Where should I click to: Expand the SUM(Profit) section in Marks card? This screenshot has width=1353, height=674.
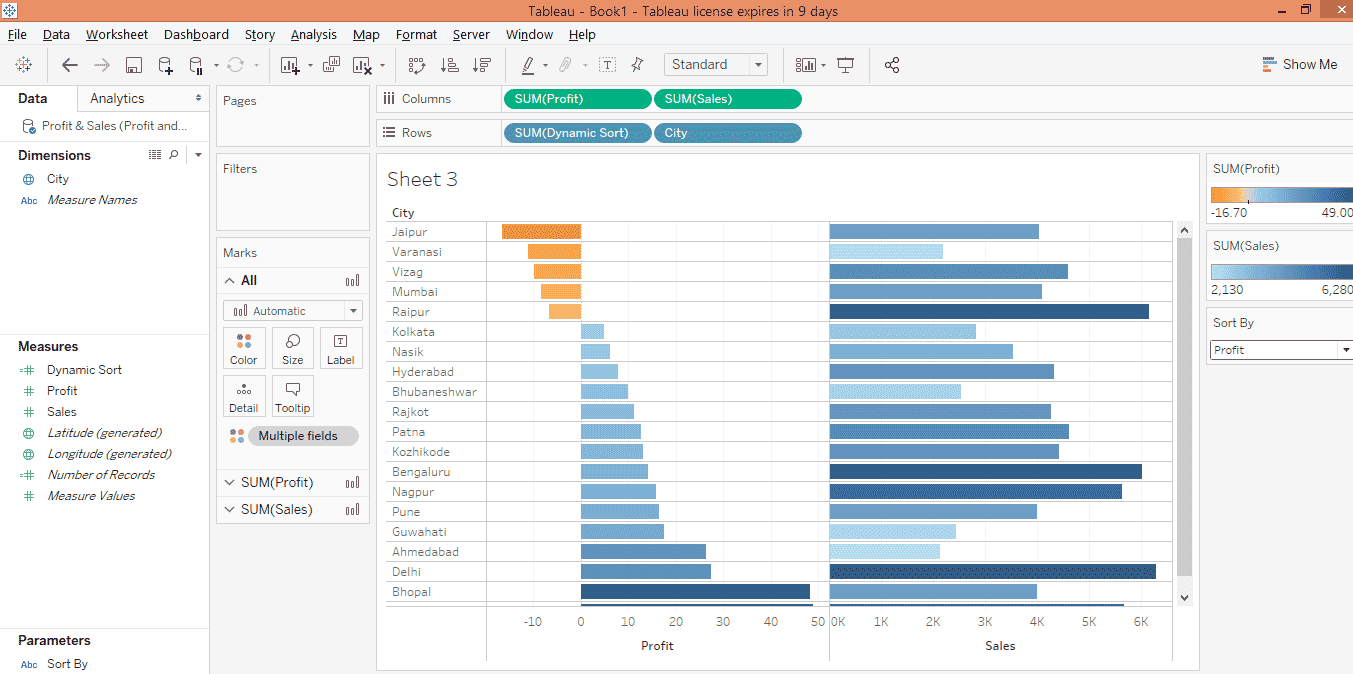coord(229,482)
